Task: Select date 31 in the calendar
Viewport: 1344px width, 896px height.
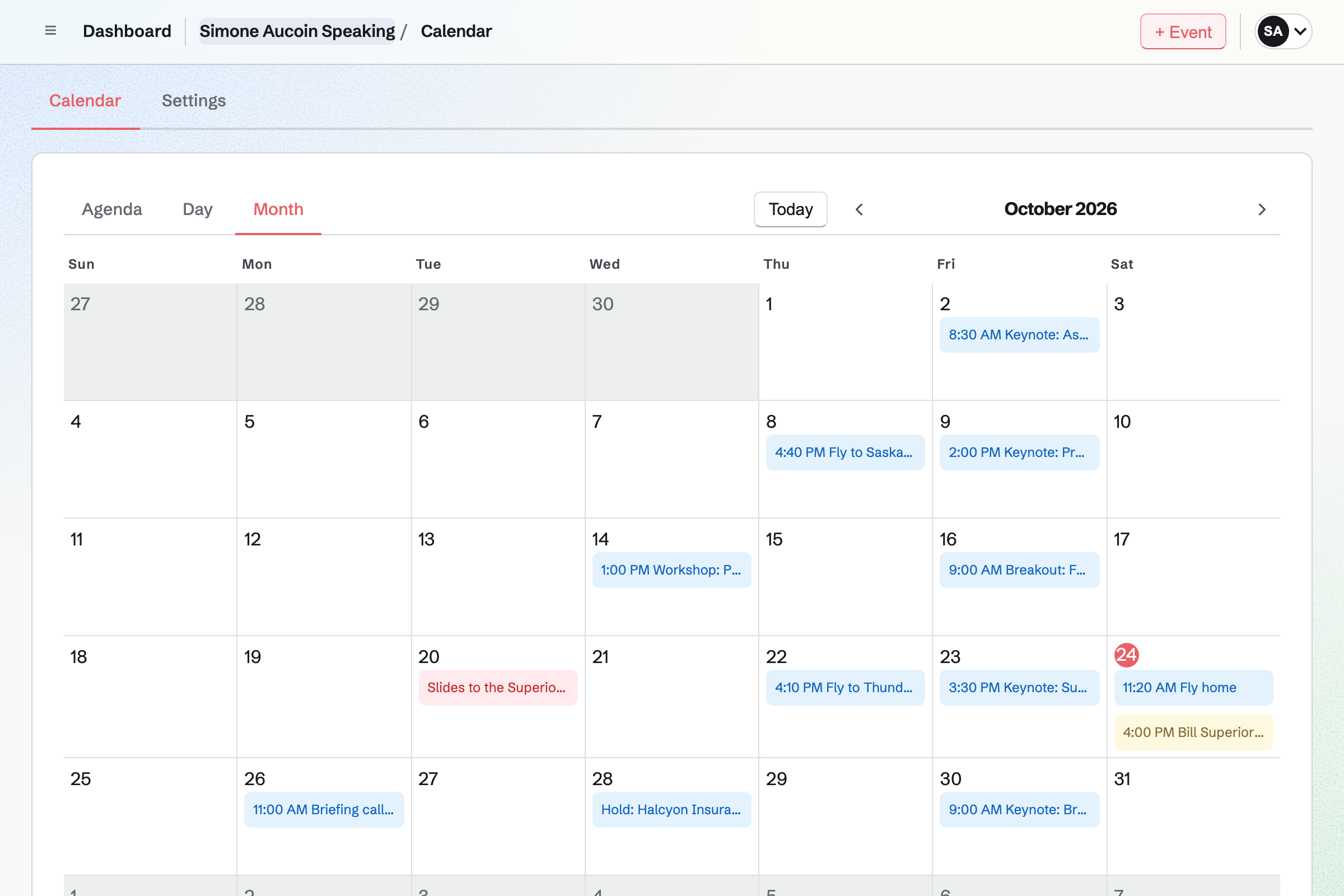Action: [1122, 779]
